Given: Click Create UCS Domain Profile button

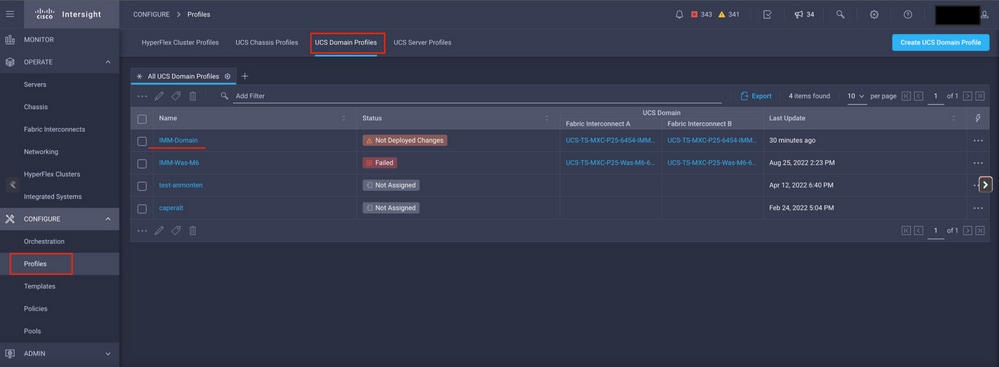Looking at the screenshot, I should 940,43.
